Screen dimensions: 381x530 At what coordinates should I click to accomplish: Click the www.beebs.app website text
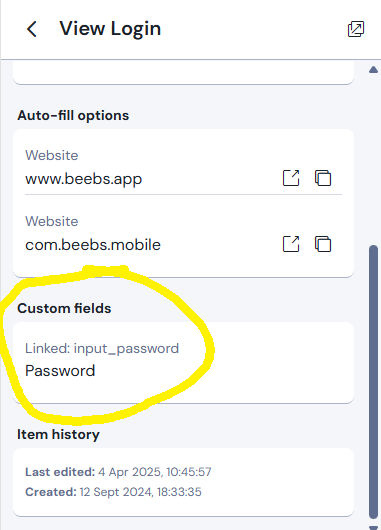84,179
